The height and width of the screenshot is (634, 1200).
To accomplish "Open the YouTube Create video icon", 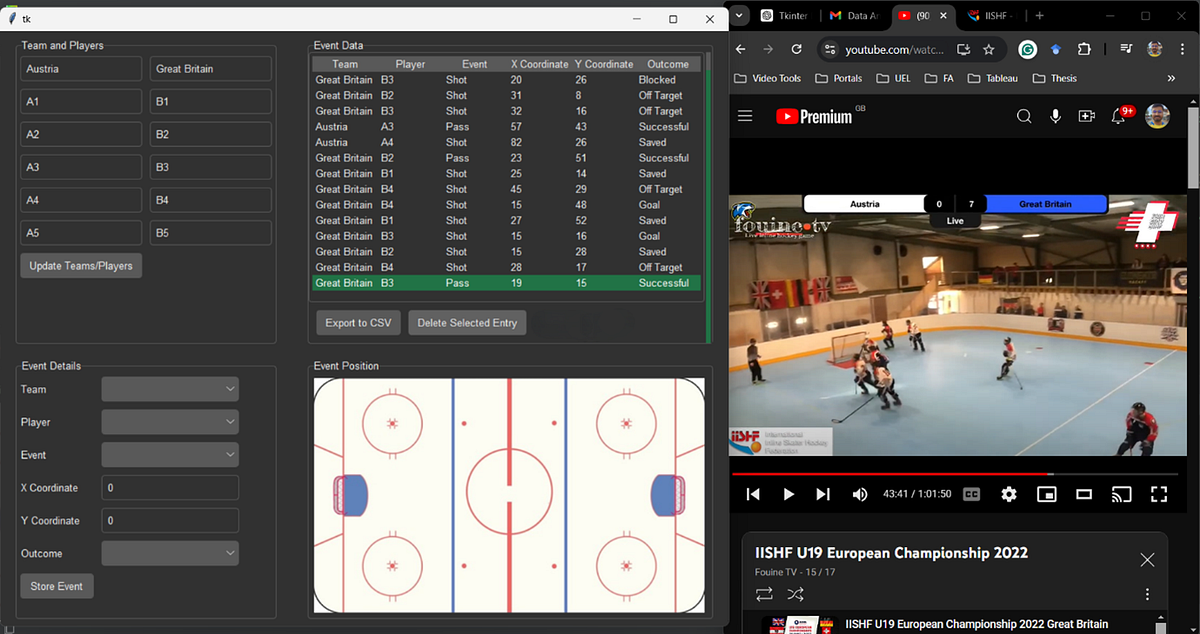I will [x=1087, y=116].
